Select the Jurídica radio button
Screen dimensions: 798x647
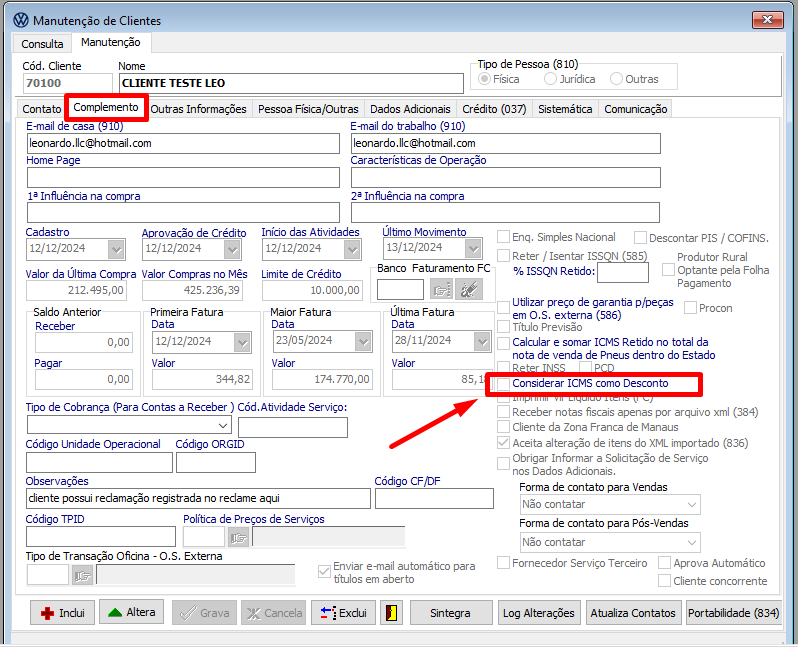(550, 79)
